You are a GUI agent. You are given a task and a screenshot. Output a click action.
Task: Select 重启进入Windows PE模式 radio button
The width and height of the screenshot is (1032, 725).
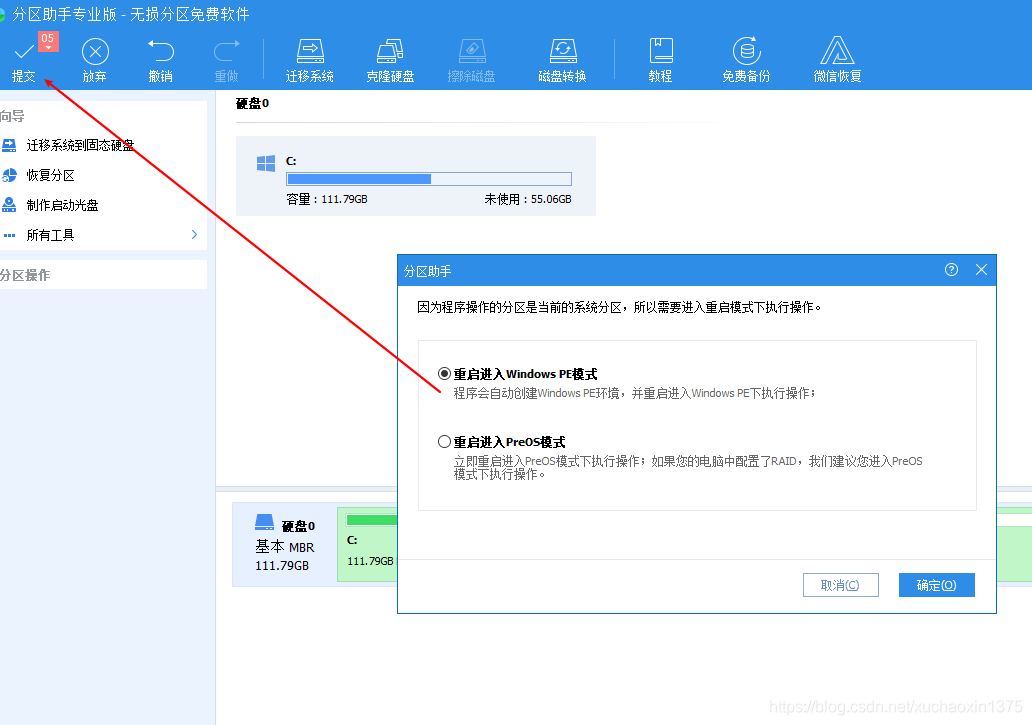pyautogui.click(x=444, y=374)
